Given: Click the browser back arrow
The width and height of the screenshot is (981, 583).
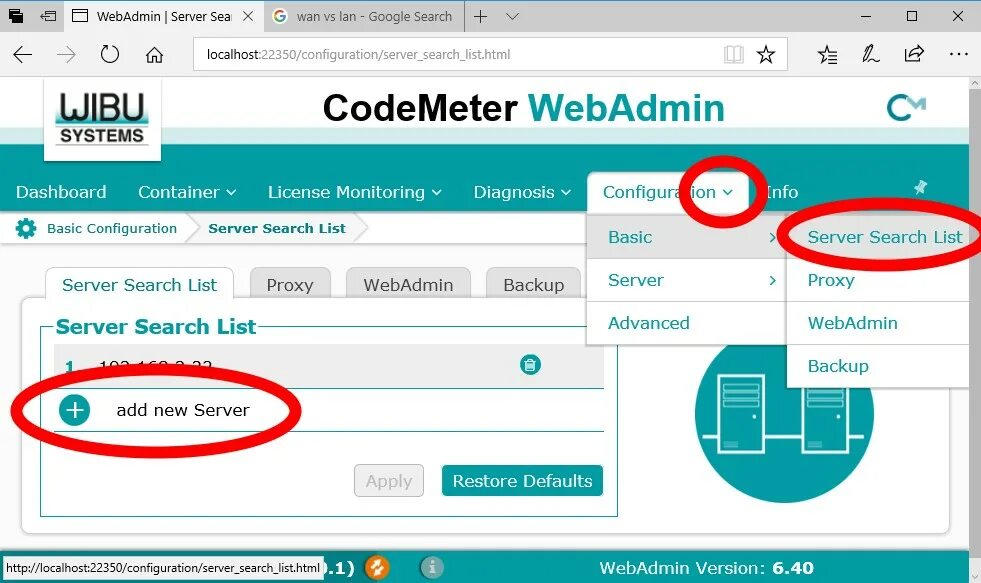Looking at the screenshot, I should tap(23, 55).
